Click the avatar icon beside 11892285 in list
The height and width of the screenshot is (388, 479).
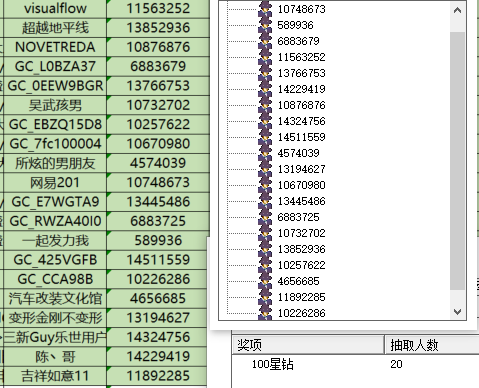point(265,297)
